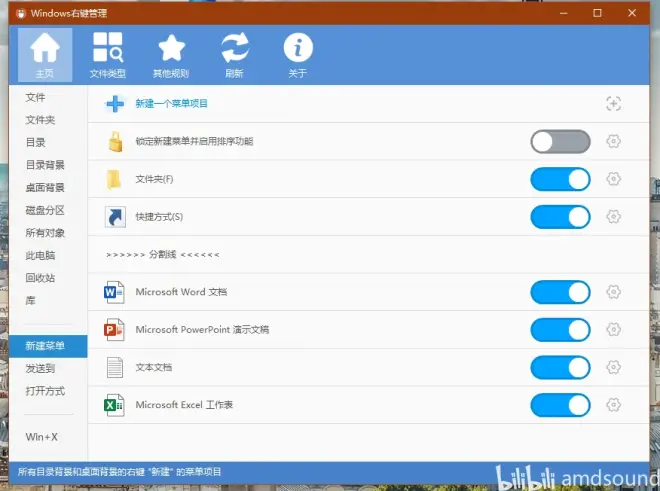Click the 刷新 refresh icon
This screenshot has height=491, width=660.
(234, 48)
